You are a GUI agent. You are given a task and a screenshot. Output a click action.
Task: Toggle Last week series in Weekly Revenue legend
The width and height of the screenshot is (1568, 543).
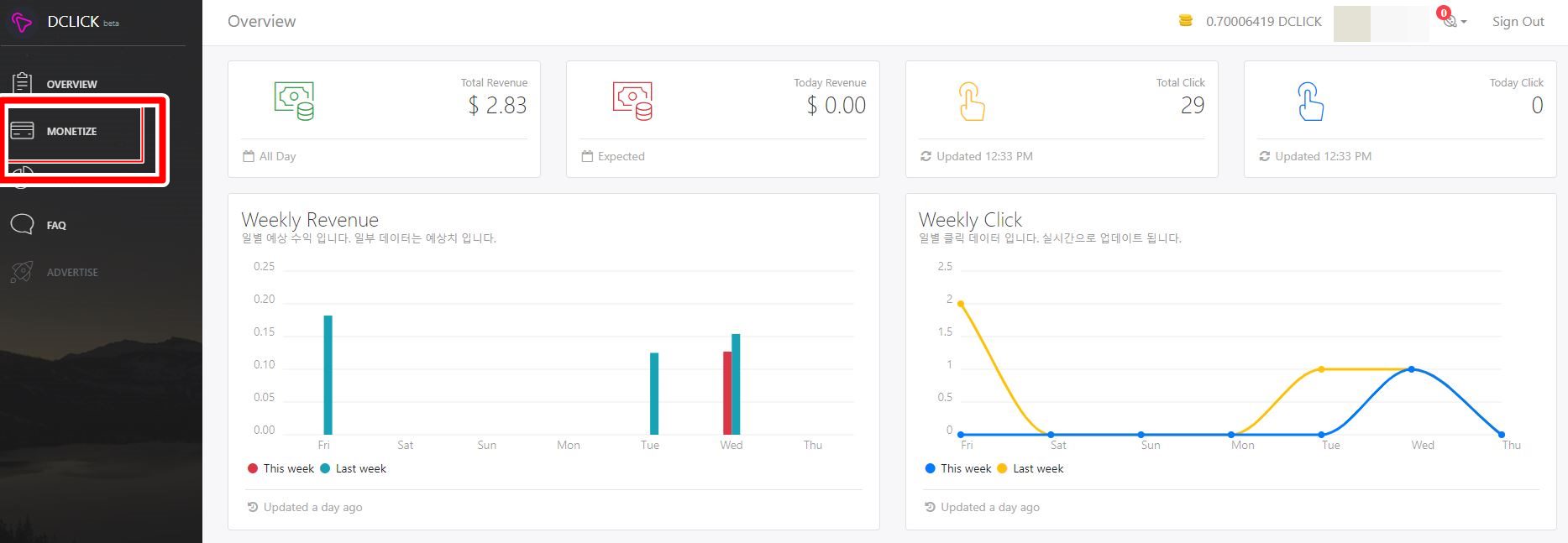353,468
